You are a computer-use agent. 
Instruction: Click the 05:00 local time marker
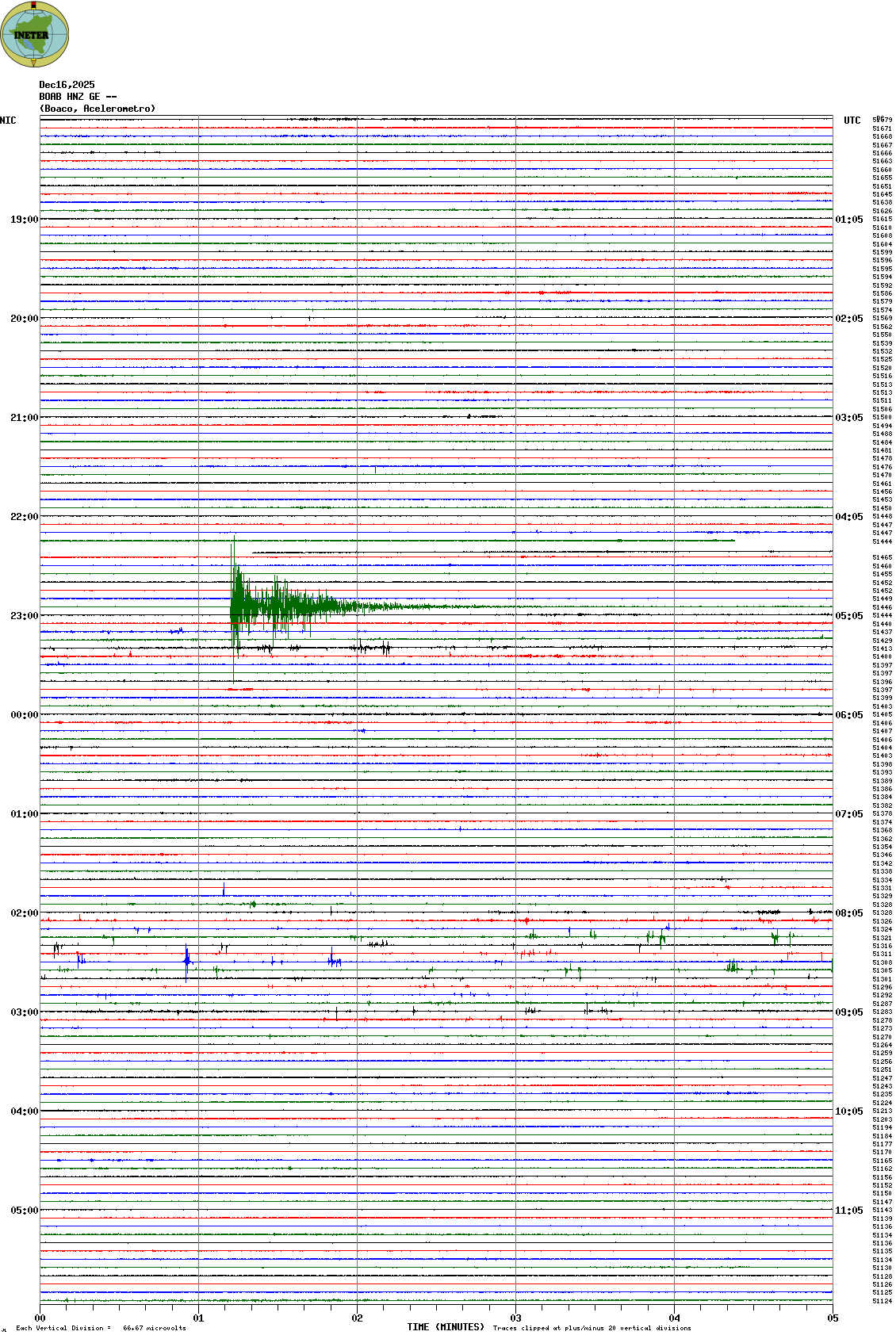[x=24, y=1211]
